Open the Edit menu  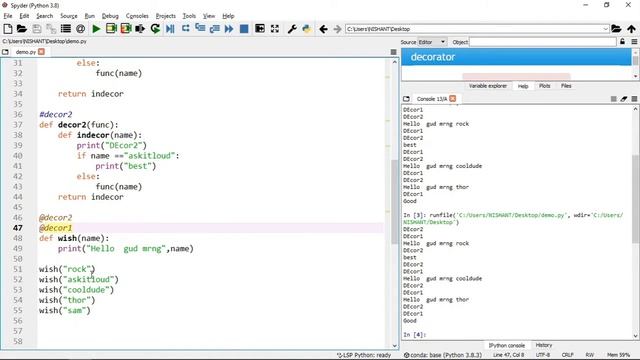coord(24,16)
